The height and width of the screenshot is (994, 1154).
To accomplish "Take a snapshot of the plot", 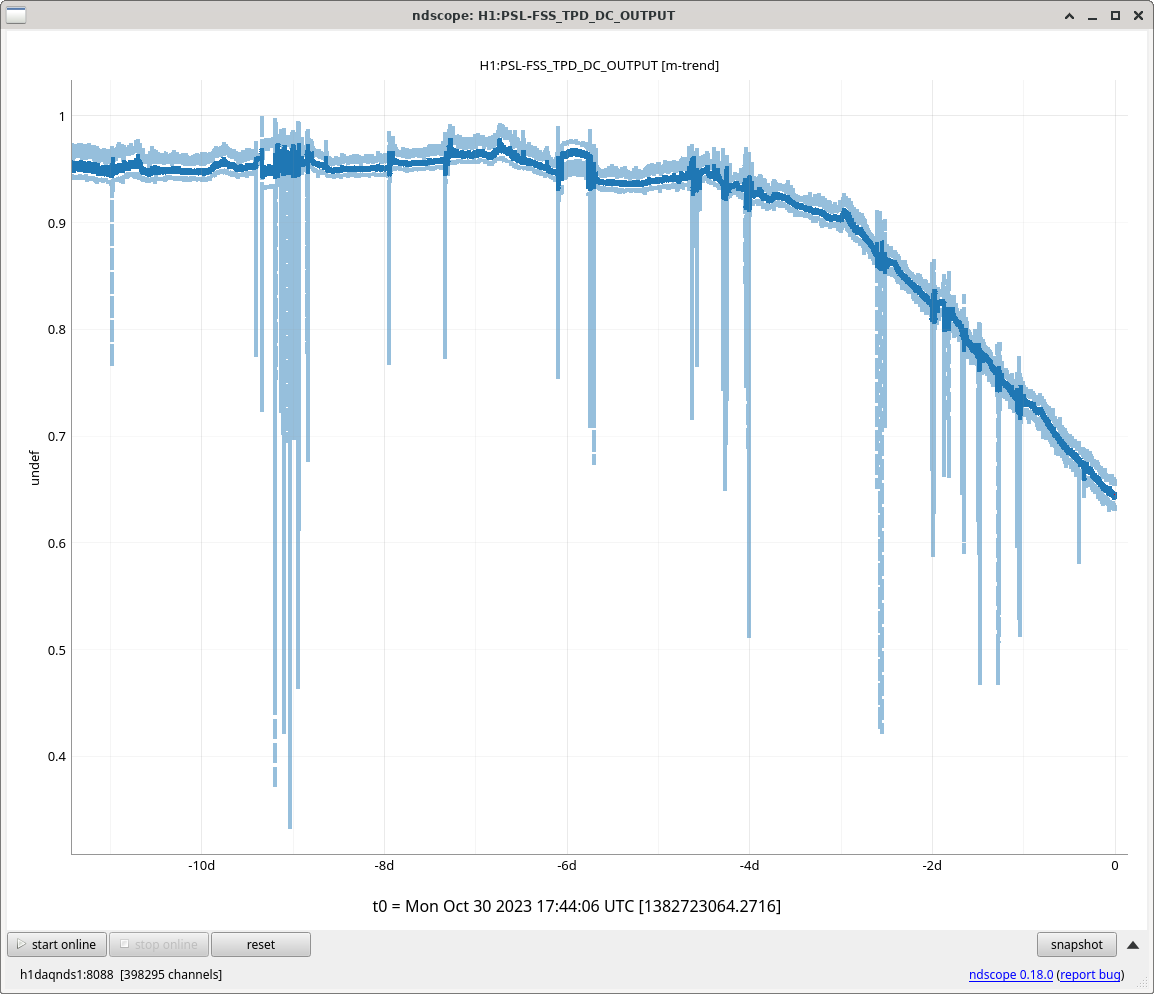I will click(1076, 944).
